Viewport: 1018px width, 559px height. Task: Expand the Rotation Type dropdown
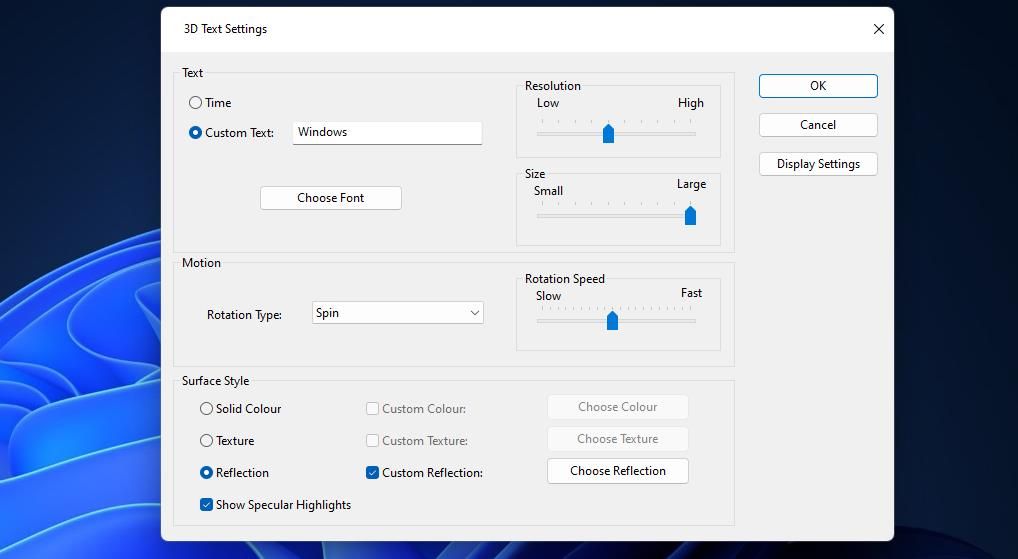pos(397,313)
